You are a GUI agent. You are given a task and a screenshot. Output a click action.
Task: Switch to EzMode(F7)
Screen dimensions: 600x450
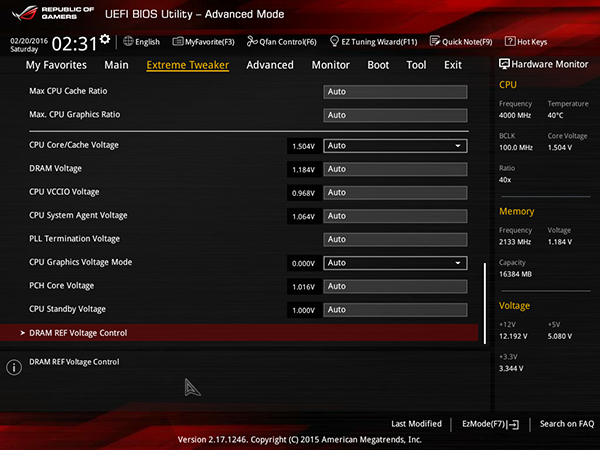[x=490, y=424]
